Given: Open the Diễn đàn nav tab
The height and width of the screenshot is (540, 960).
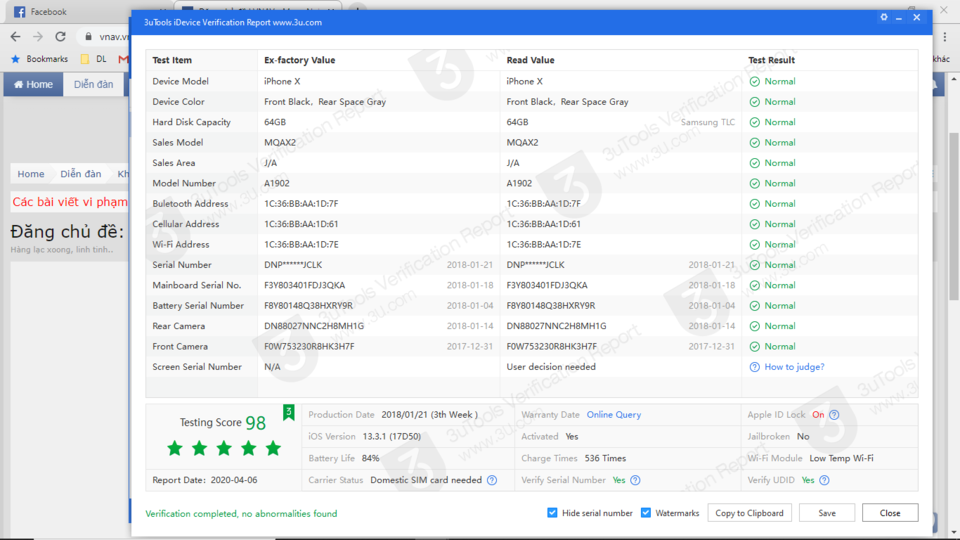Looking at the screenshot, I should tap(94, 84).
